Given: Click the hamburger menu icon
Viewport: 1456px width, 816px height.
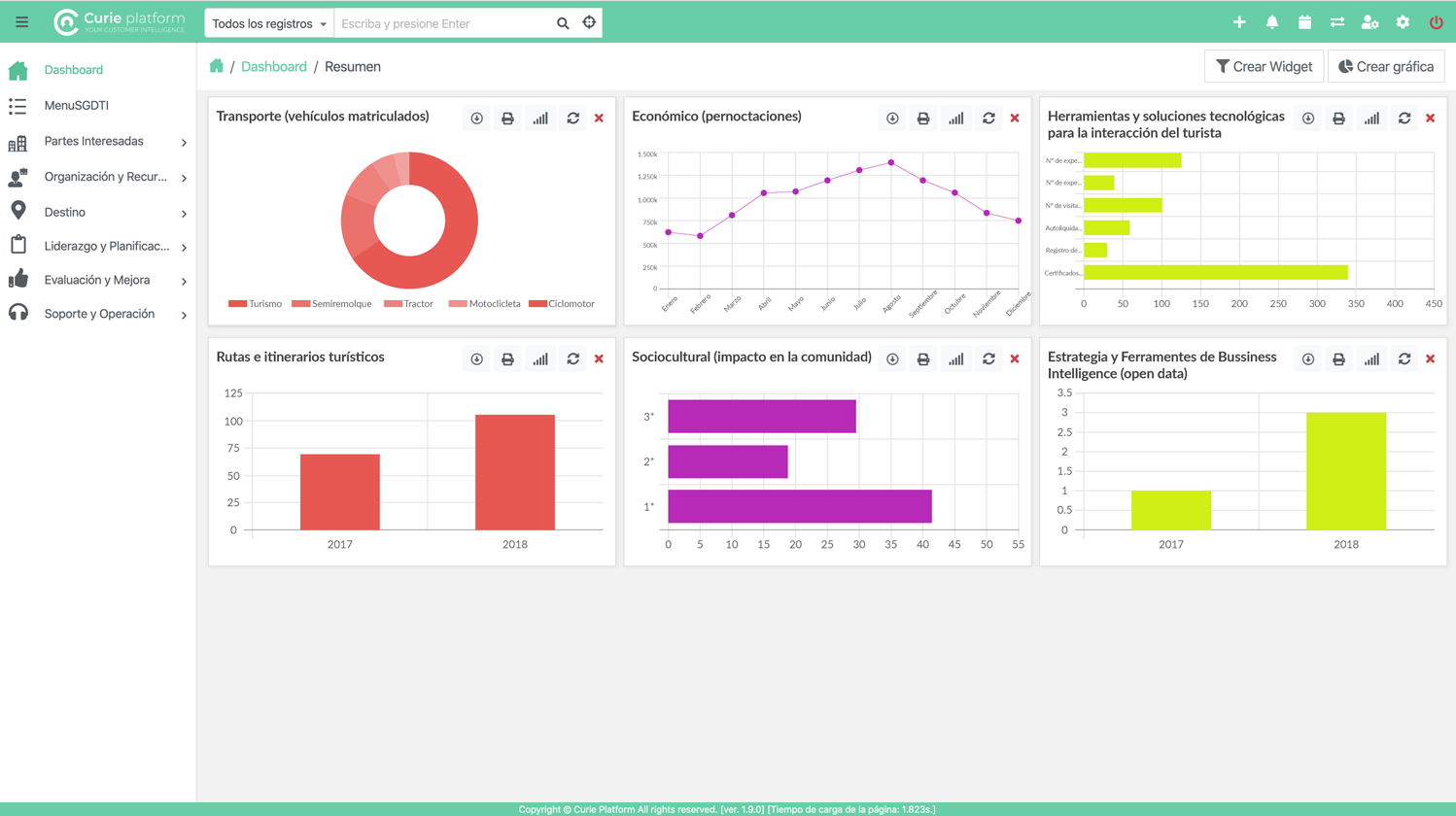Looking at the screenshot, I should (x=21, y=22).
